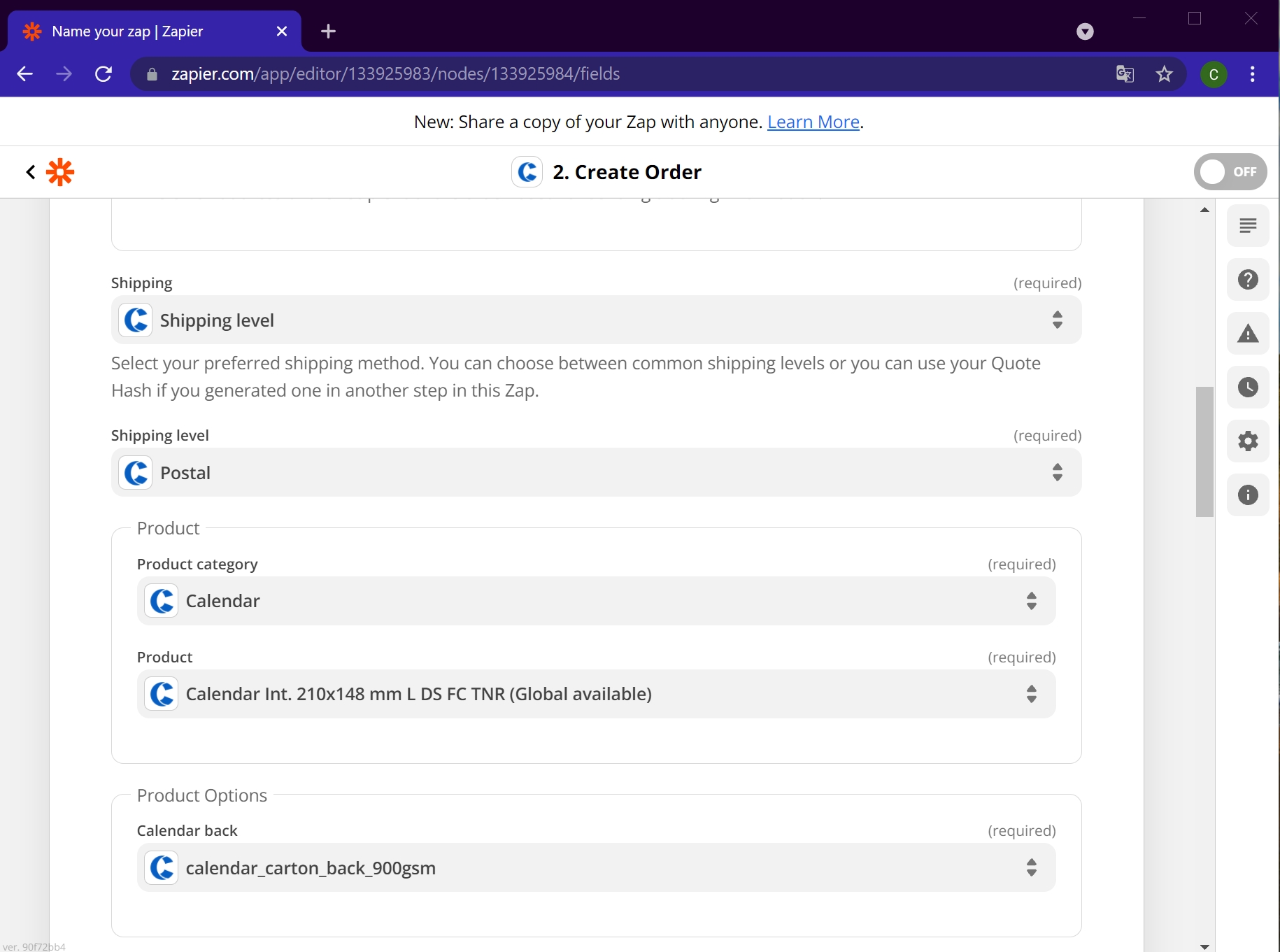
Task: Open Zap settings gear icon
Action: click(x=1248, y=441)
